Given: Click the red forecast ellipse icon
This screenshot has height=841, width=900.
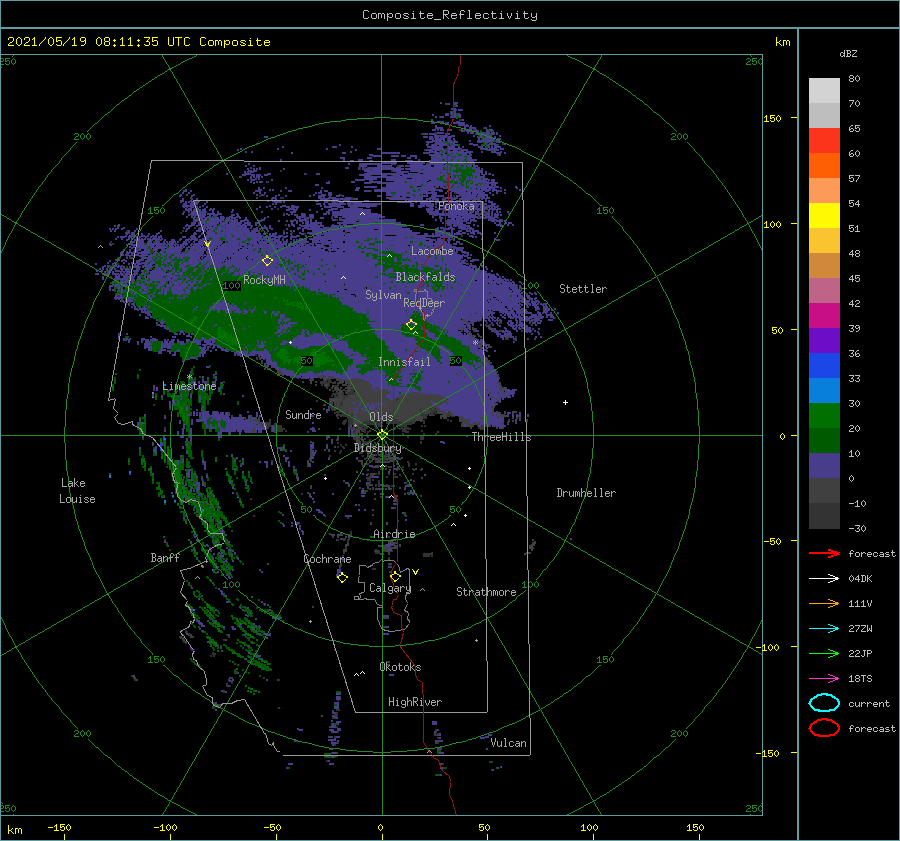Looking at the screenshot, I should [824, 728].
